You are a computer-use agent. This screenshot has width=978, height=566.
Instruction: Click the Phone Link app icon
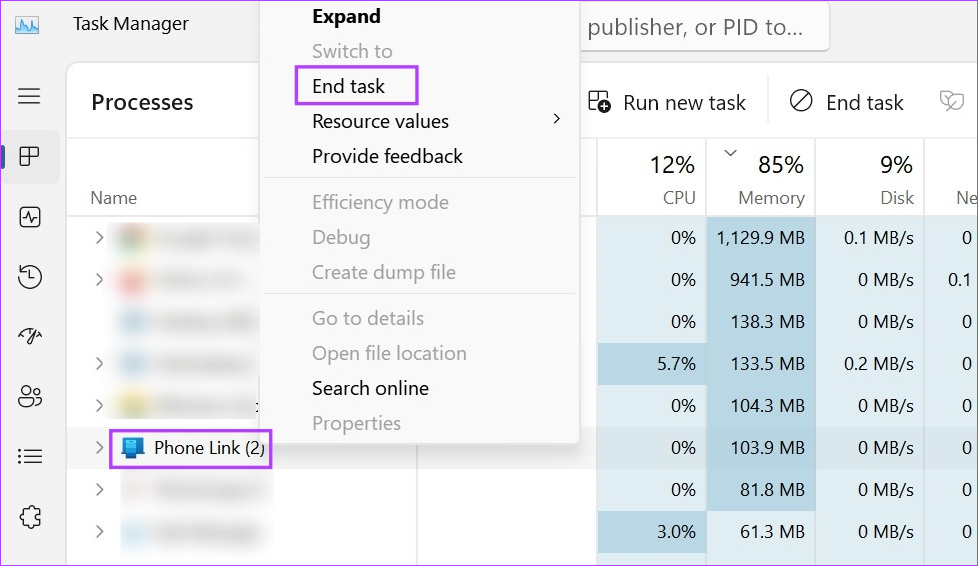pos(132,448)
